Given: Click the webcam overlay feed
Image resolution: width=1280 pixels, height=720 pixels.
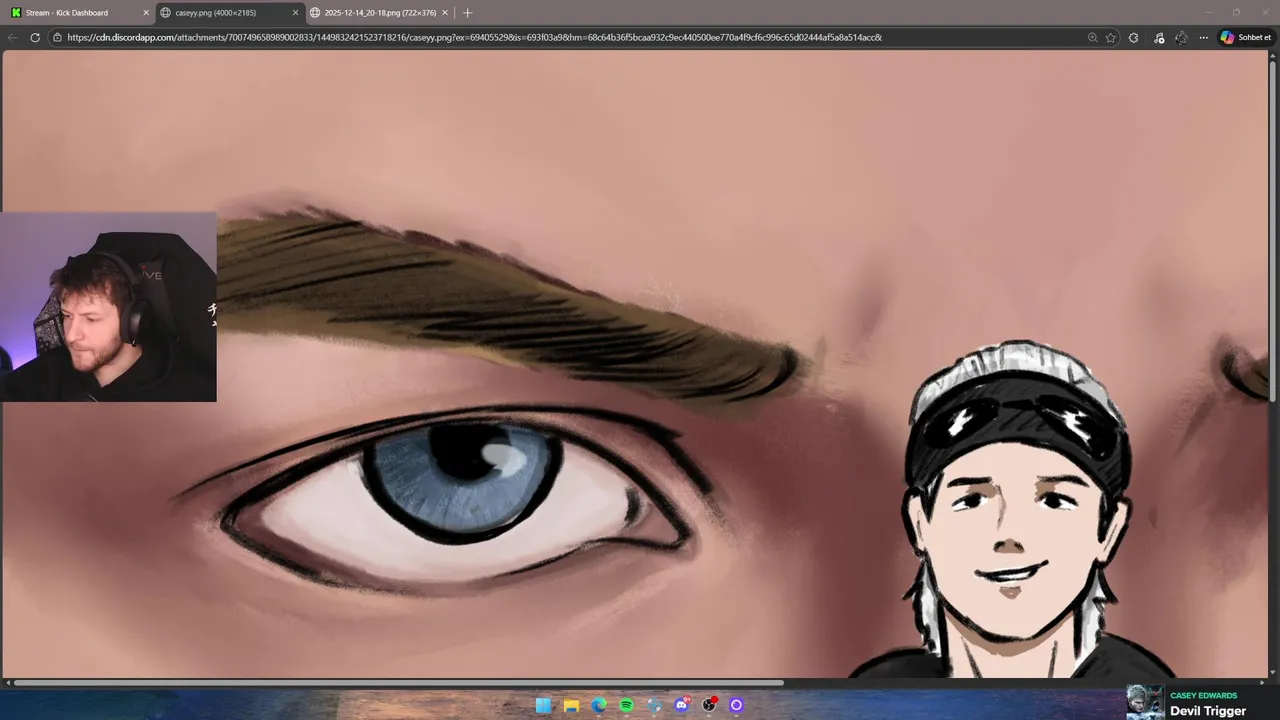Looking at the screenshot, I should pyautogui.click(x=108, y=307).
